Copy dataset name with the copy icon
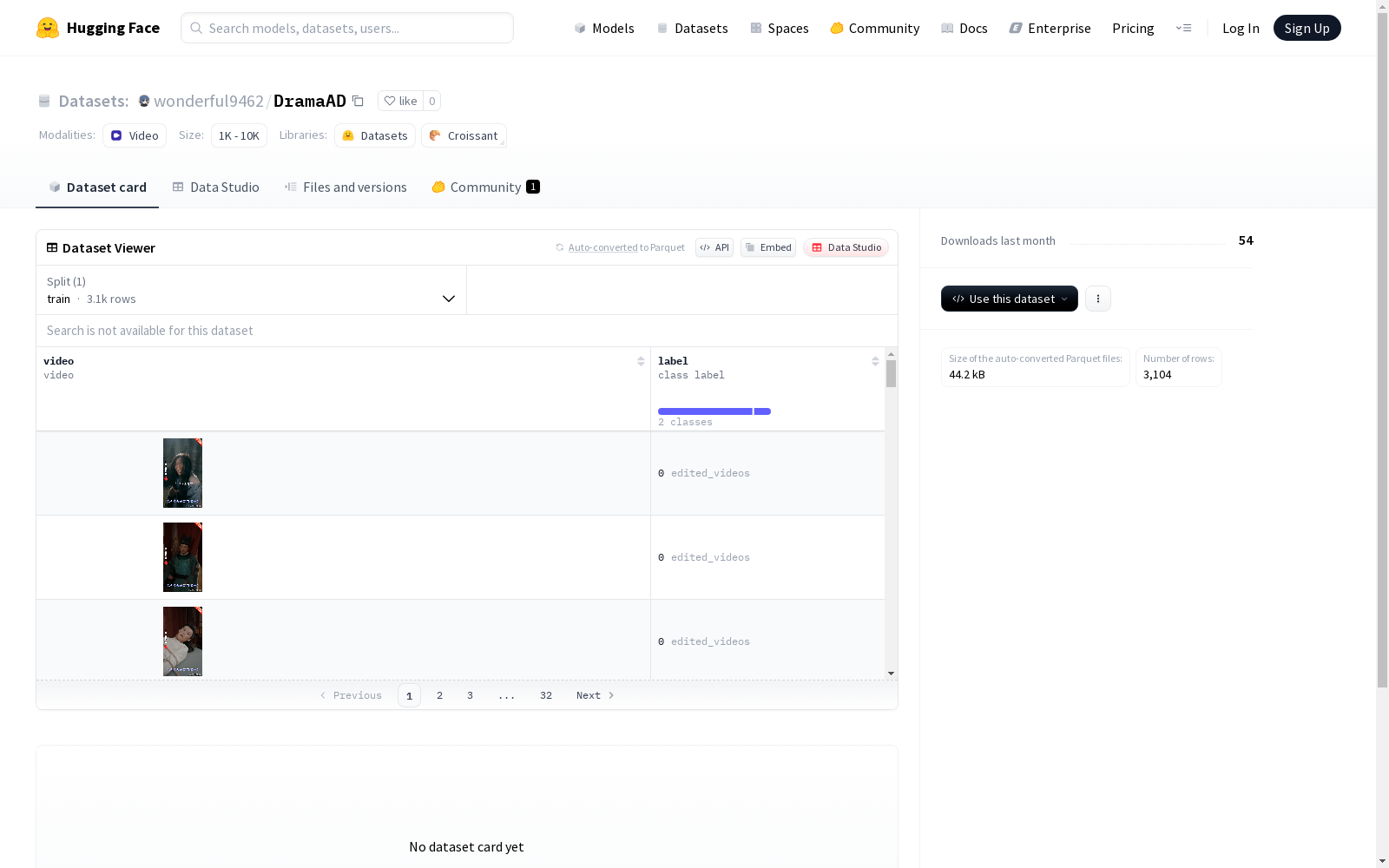Viewport: 1389px width, 868px height. [358, 101]
